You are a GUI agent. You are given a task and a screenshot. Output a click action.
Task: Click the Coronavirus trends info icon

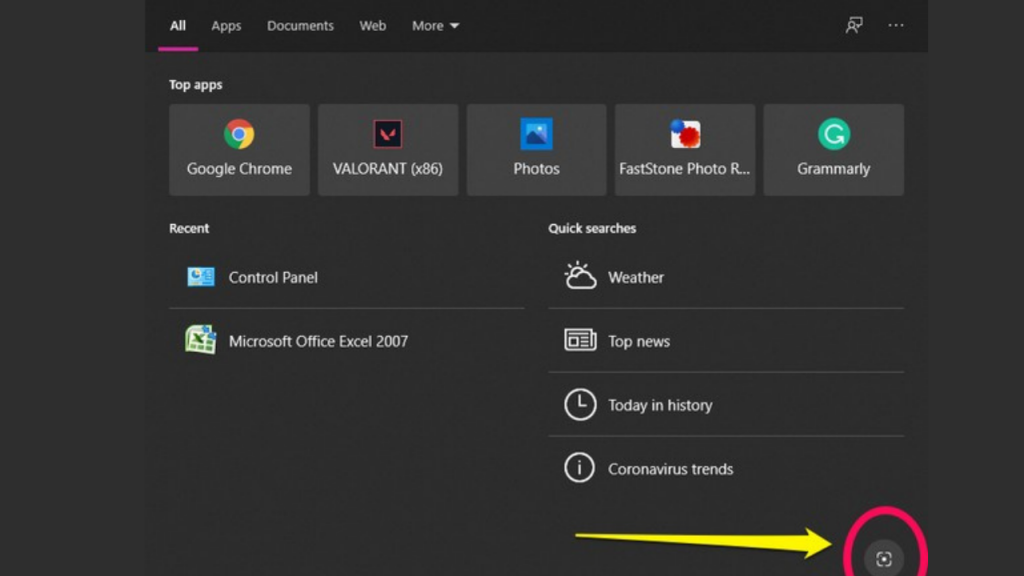(x=579, y=468)
